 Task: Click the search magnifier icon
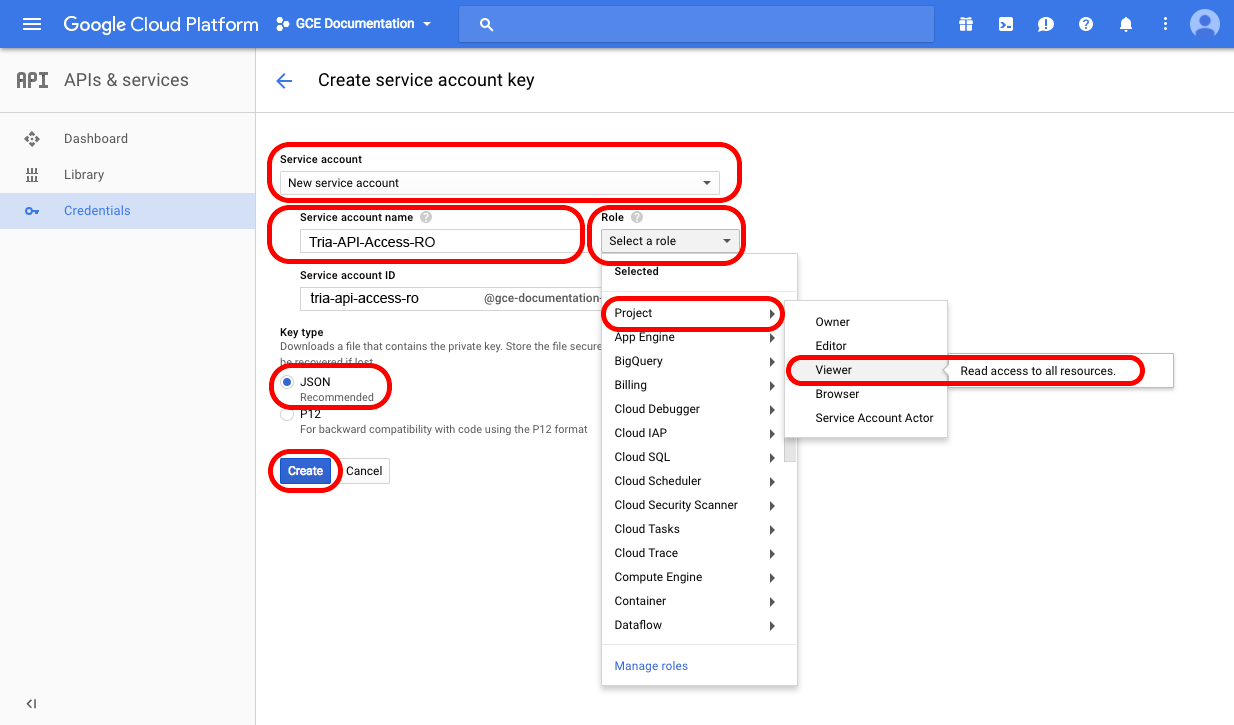pyautogui.click(x=487, y=24)
